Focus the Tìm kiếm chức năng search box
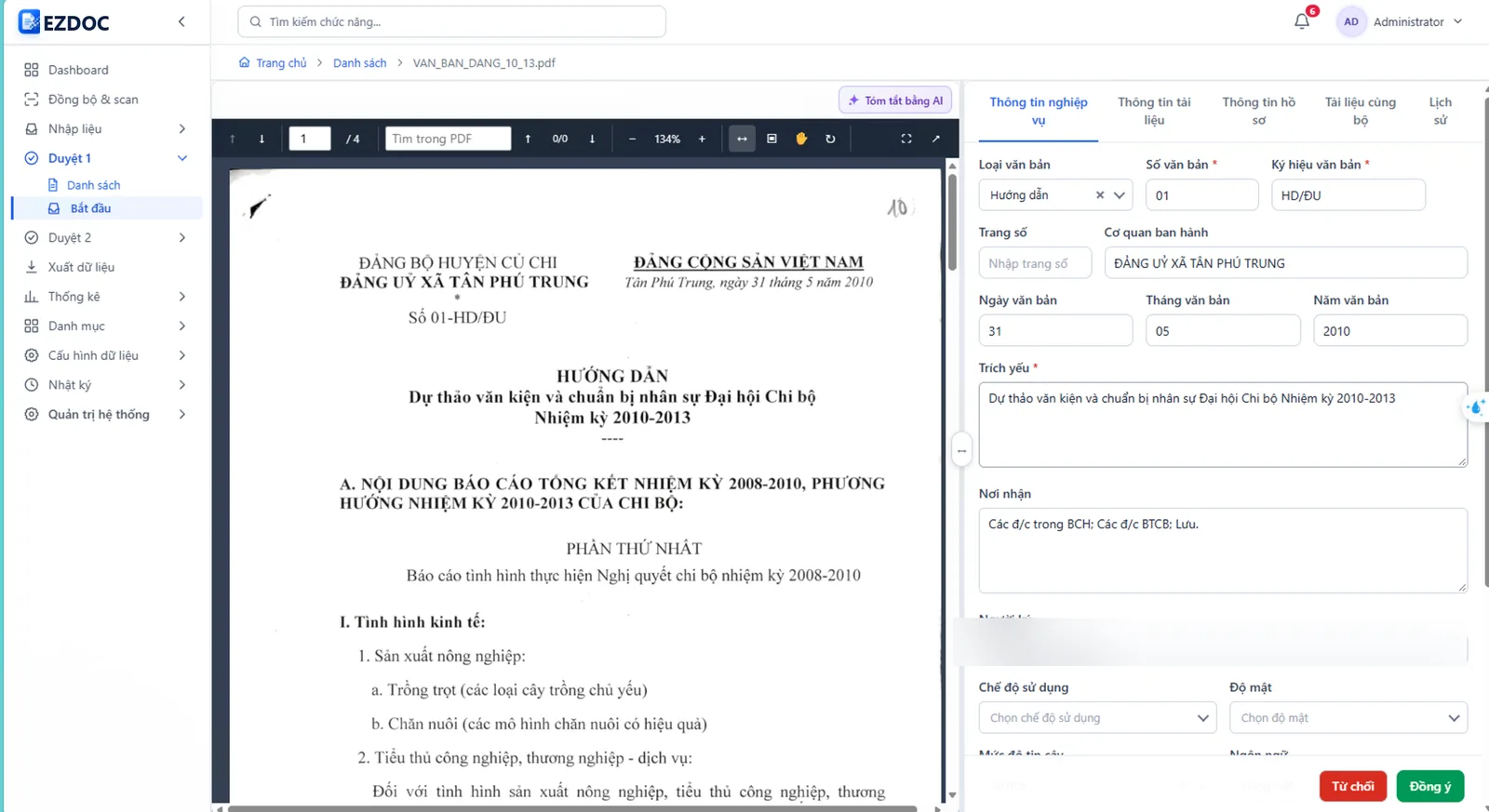This screenshot has height=812, width=1489. (x=452, y=21)
